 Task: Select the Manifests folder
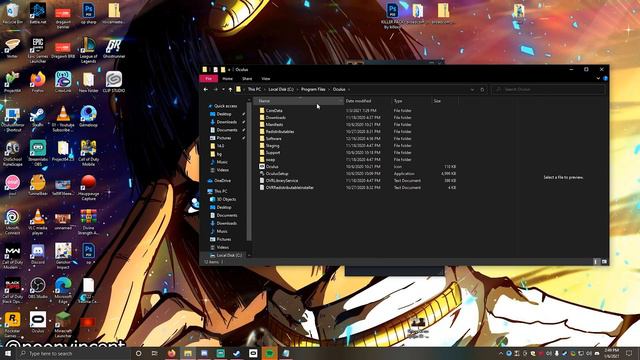(274, 124)
